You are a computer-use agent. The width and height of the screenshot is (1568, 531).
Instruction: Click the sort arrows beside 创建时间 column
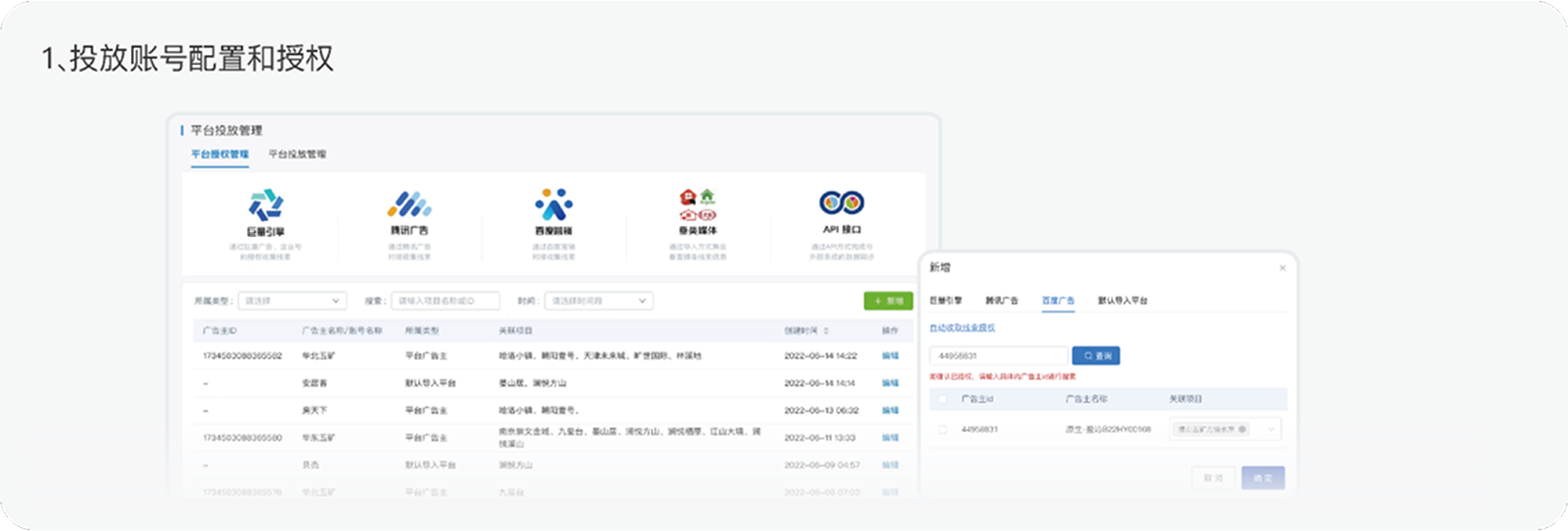tap(826, 331)
